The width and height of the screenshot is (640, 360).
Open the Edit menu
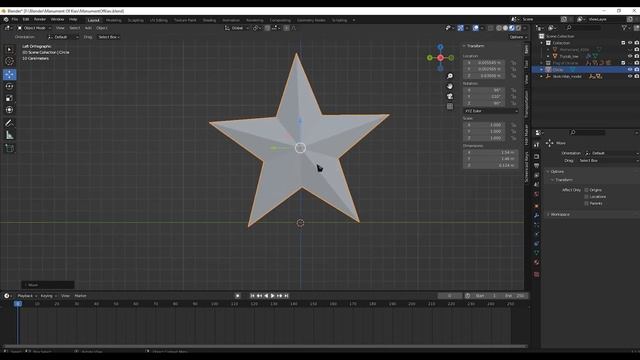click(x=26, y=20)
